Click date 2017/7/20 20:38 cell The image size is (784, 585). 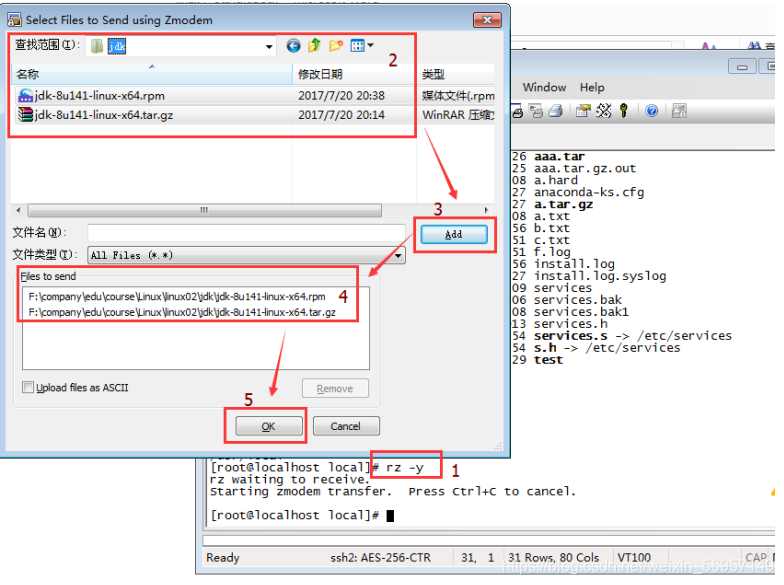click(342, 96)
